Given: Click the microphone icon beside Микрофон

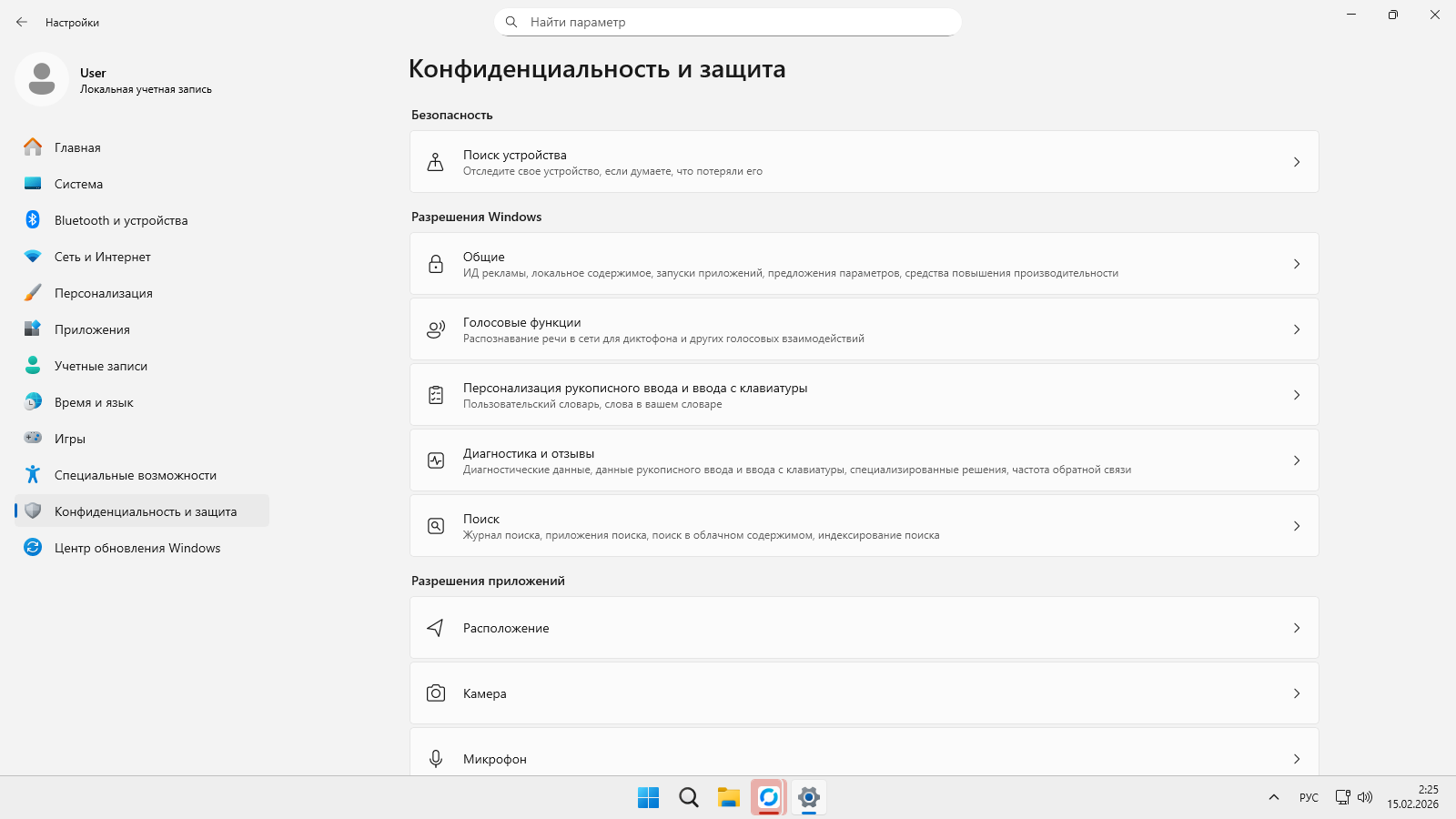Looking at the screenshot, I should click(x=436, y=759).
